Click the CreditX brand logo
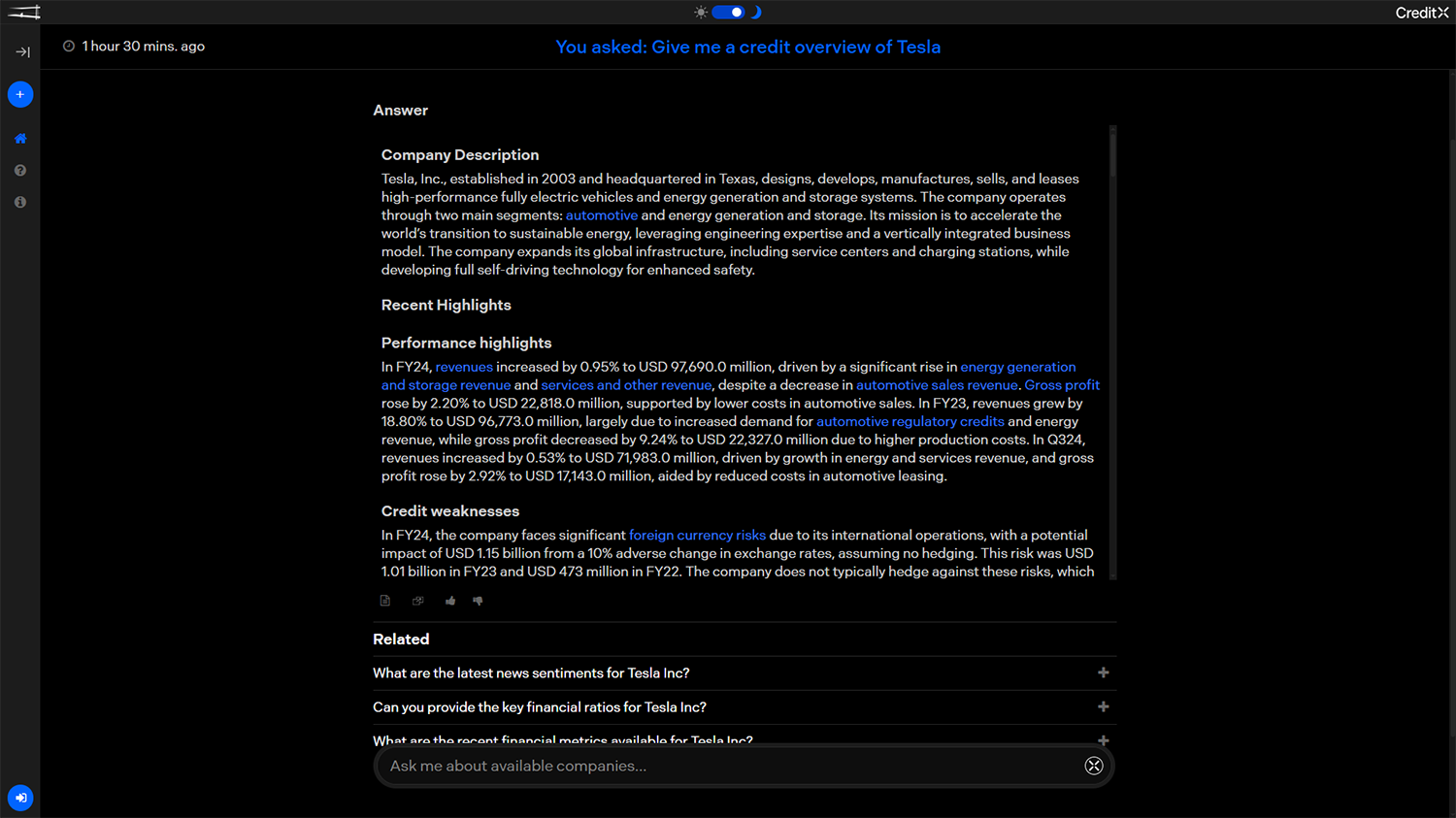This screenshot has height=818, width=1456. (x=1422, y=13)
